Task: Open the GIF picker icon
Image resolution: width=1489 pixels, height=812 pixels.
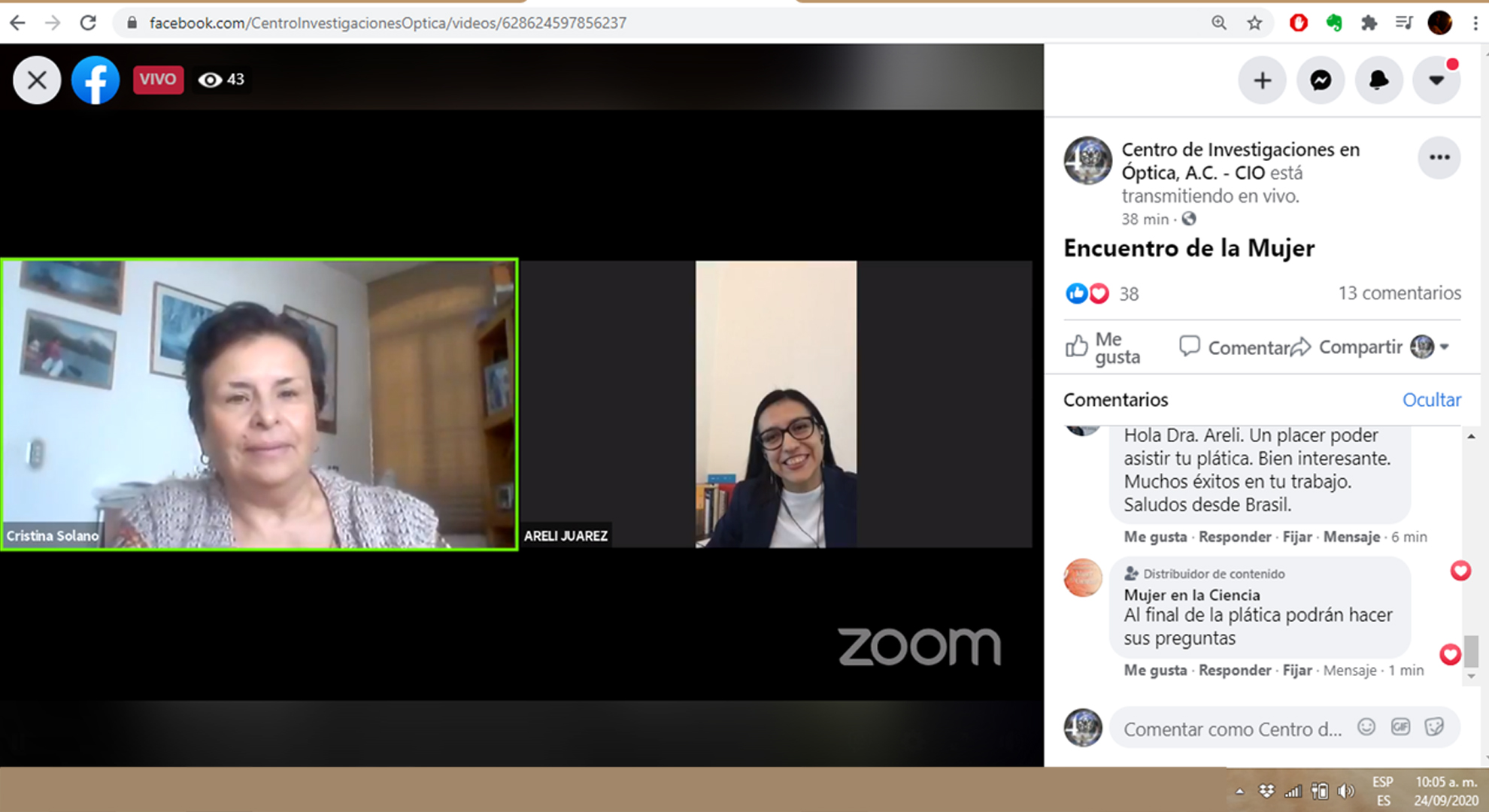Action: coord(1400,727)
